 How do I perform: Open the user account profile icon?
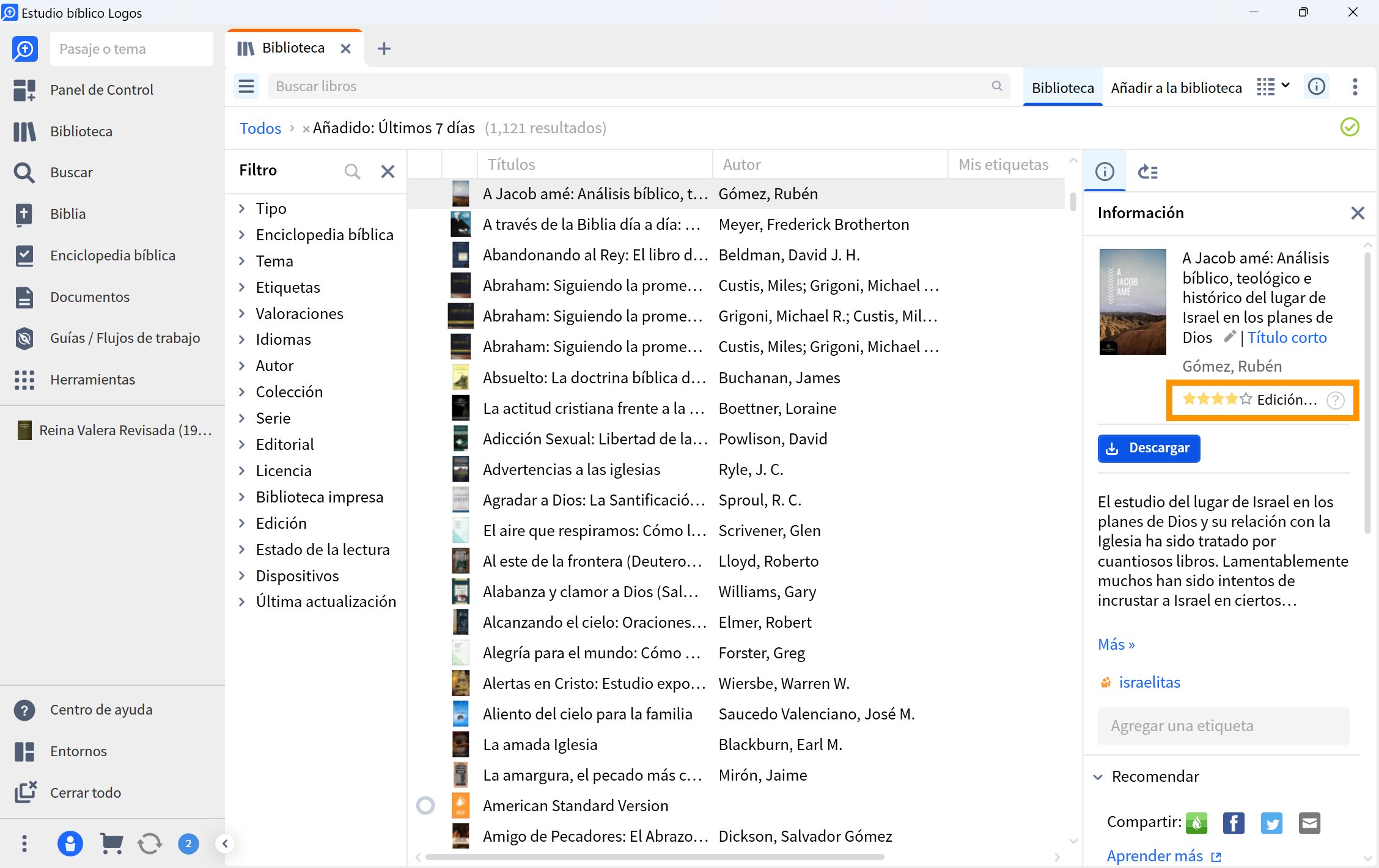click(70, 844)
